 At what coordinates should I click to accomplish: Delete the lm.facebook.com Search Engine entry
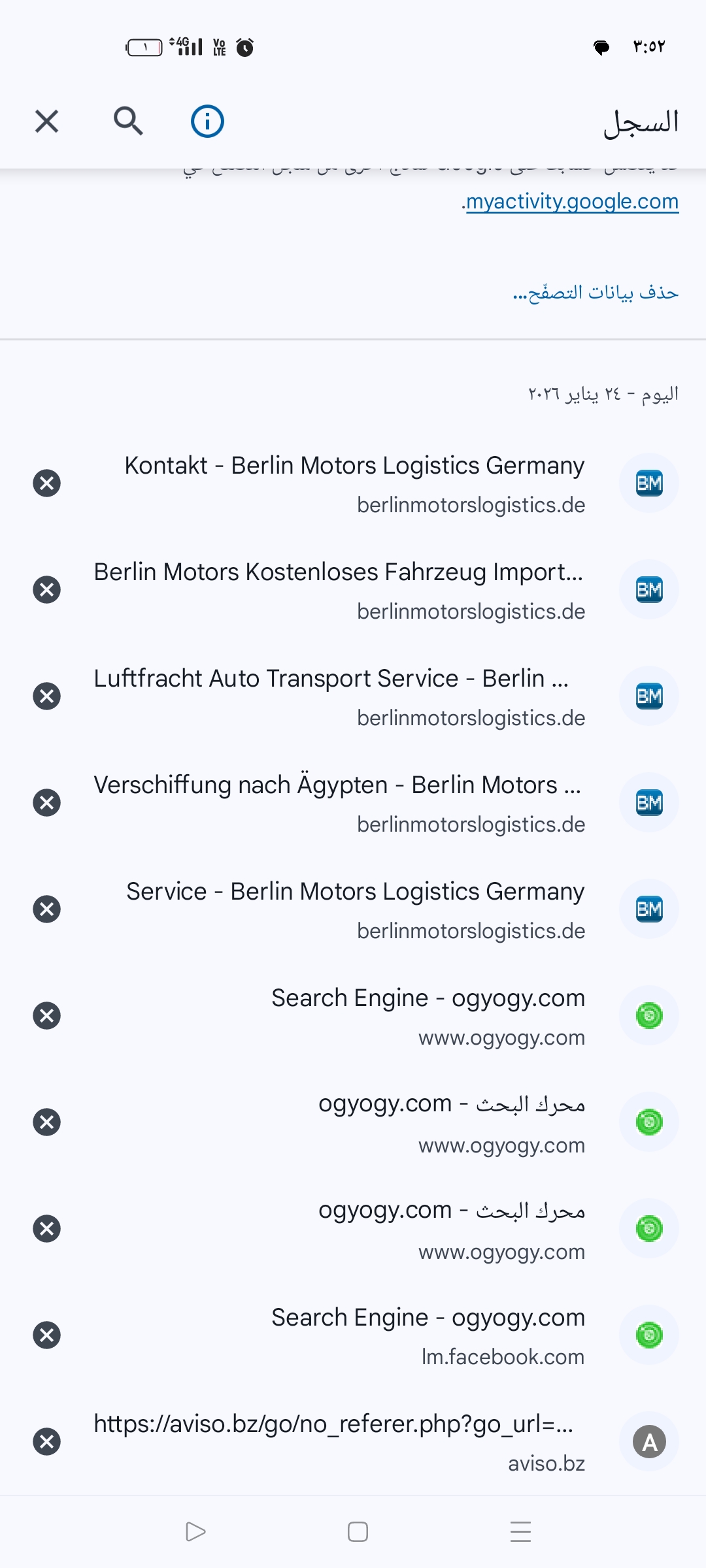[x=46, y=1335]
